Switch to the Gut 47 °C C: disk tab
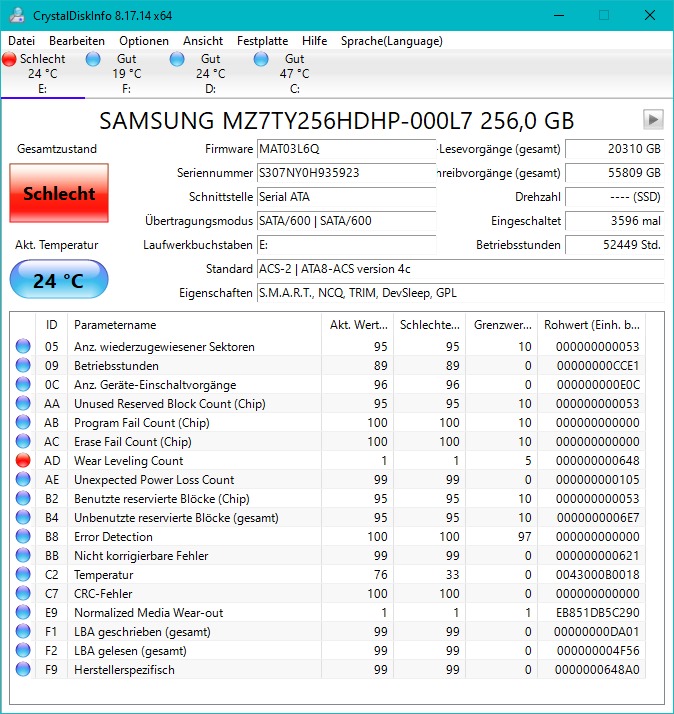The image size is (674, 714). [x=294, y=73]
